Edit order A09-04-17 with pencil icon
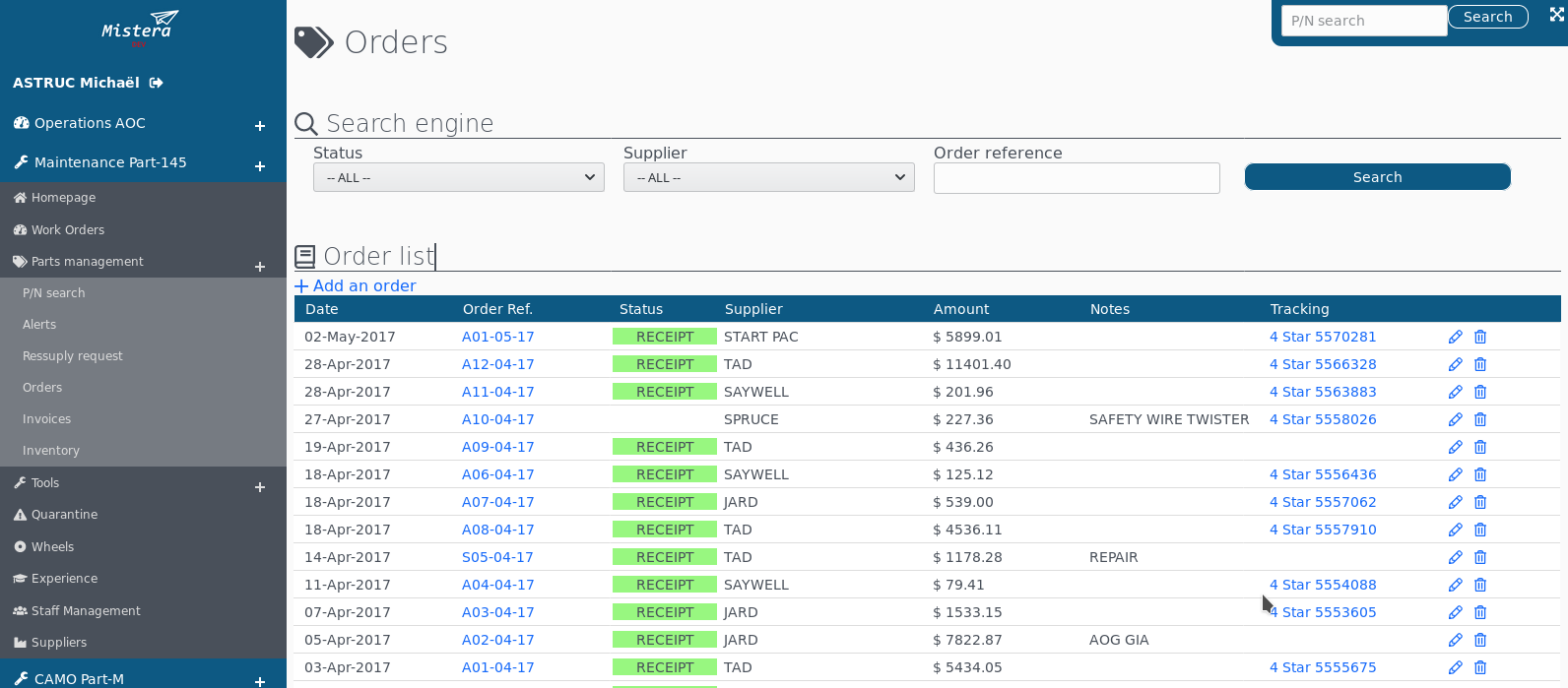Screen dimensions: 1568x688 click(x=1455, y=447)
